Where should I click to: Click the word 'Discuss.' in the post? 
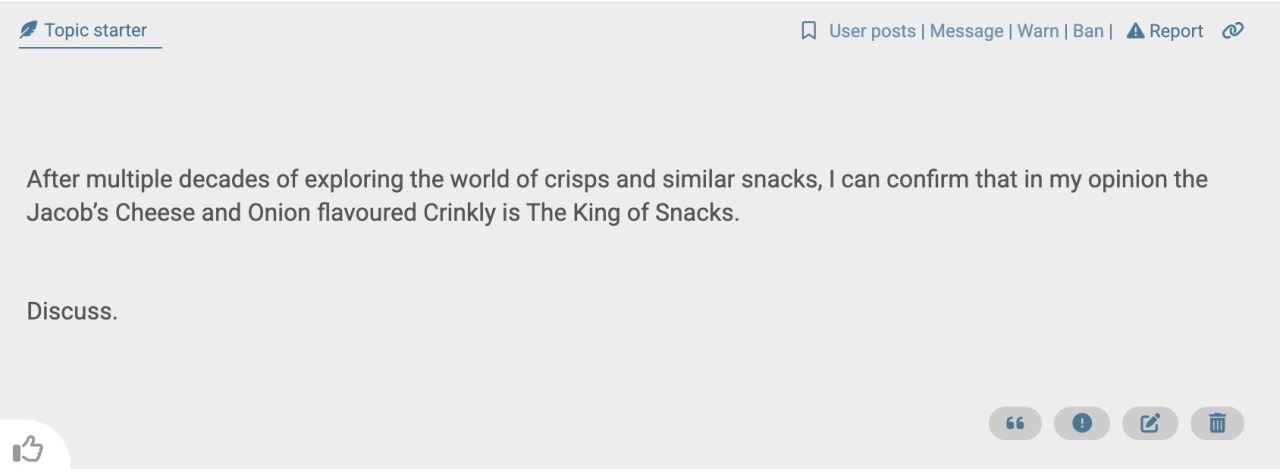click(x=72, y=311)
